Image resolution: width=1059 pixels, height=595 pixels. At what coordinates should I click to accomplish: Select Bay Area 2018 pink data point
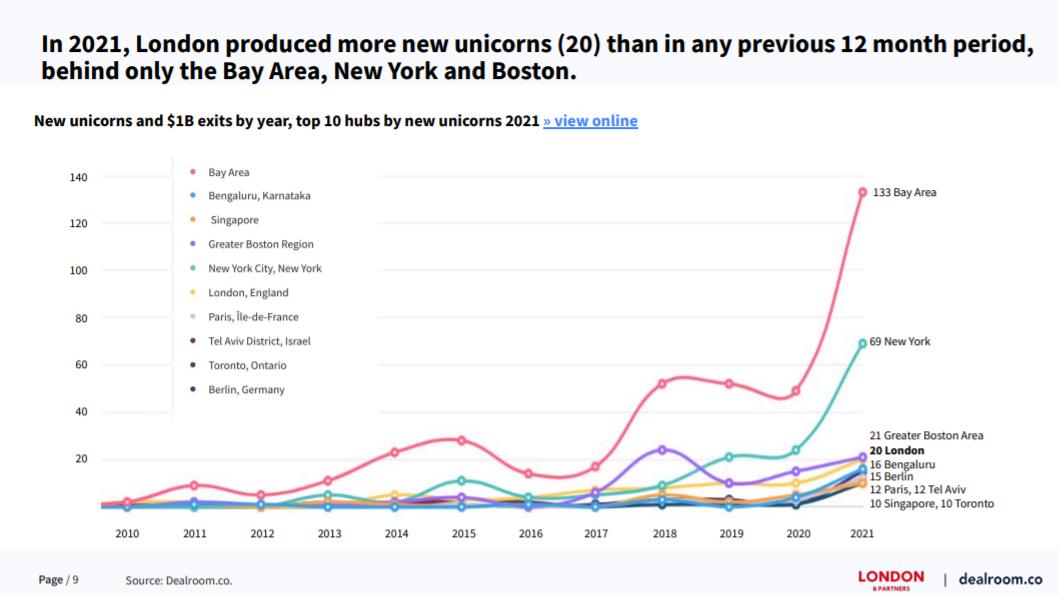(662, 383)
